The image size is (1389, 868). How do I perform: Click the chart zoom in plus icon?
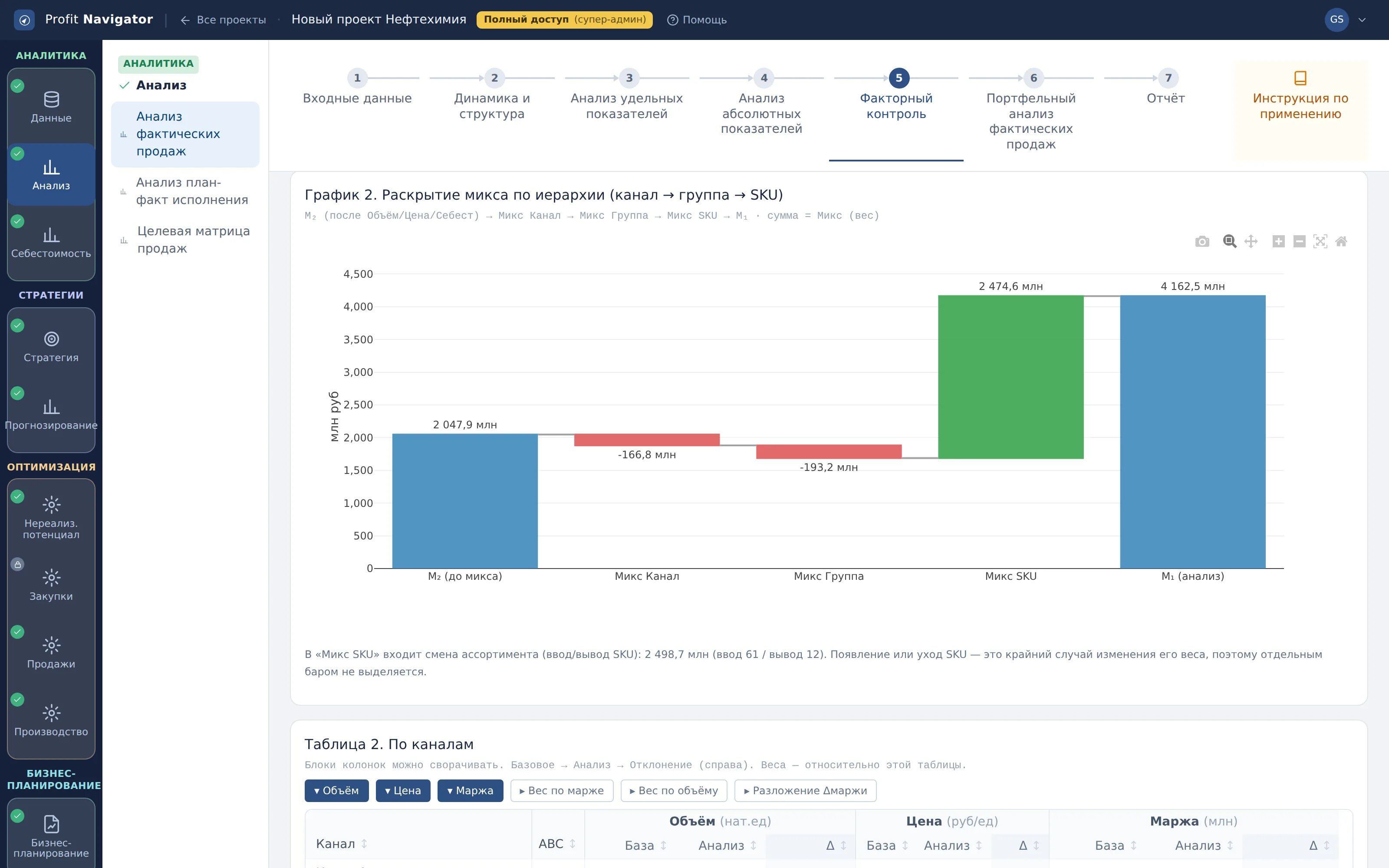1278,242
